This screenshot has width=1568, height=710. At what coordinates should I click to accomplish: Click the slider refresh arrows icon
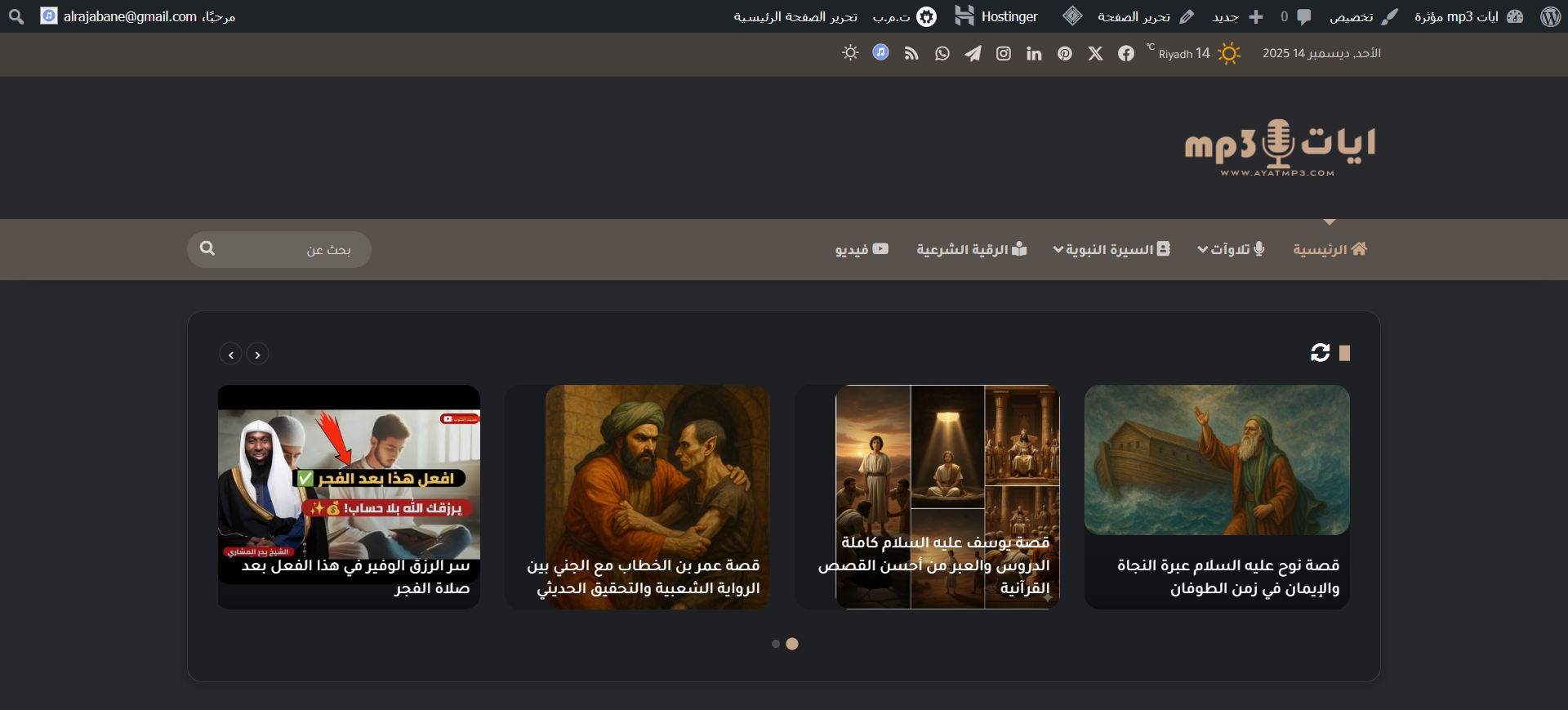(1320, 352)
